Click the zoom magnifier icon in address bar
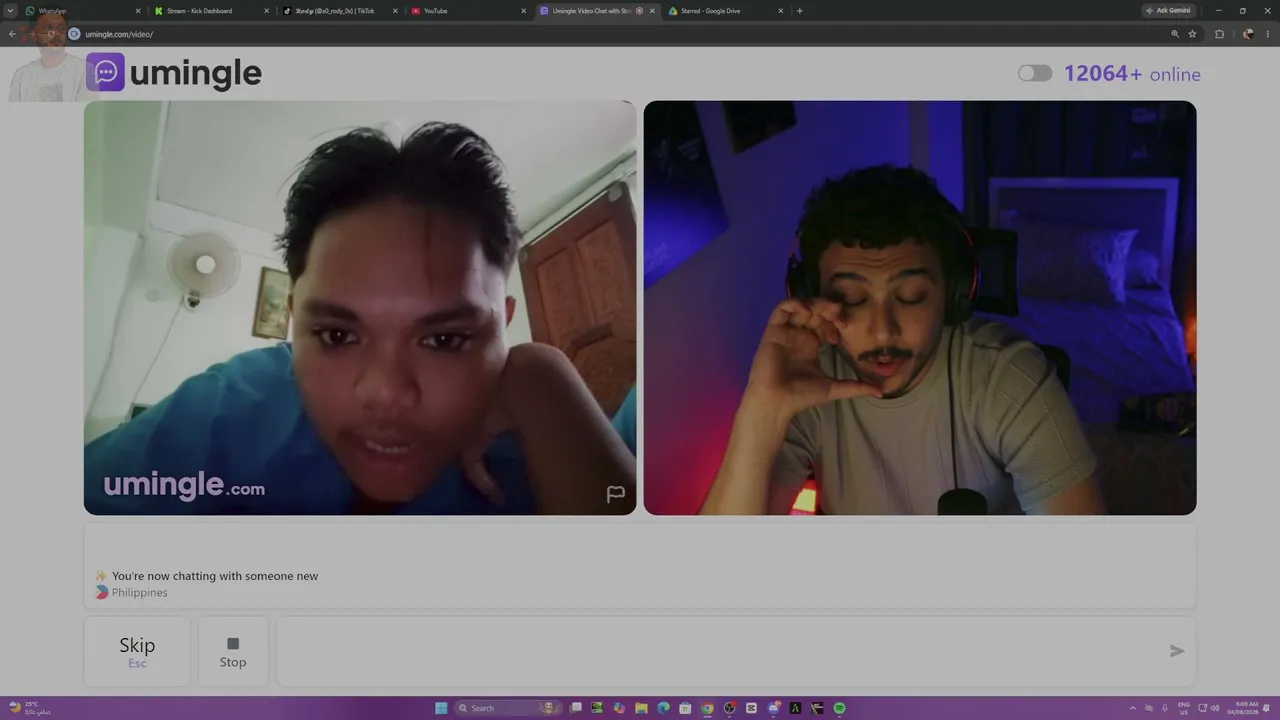This screenshot has width=1280, height=720. click(1175, 34)
